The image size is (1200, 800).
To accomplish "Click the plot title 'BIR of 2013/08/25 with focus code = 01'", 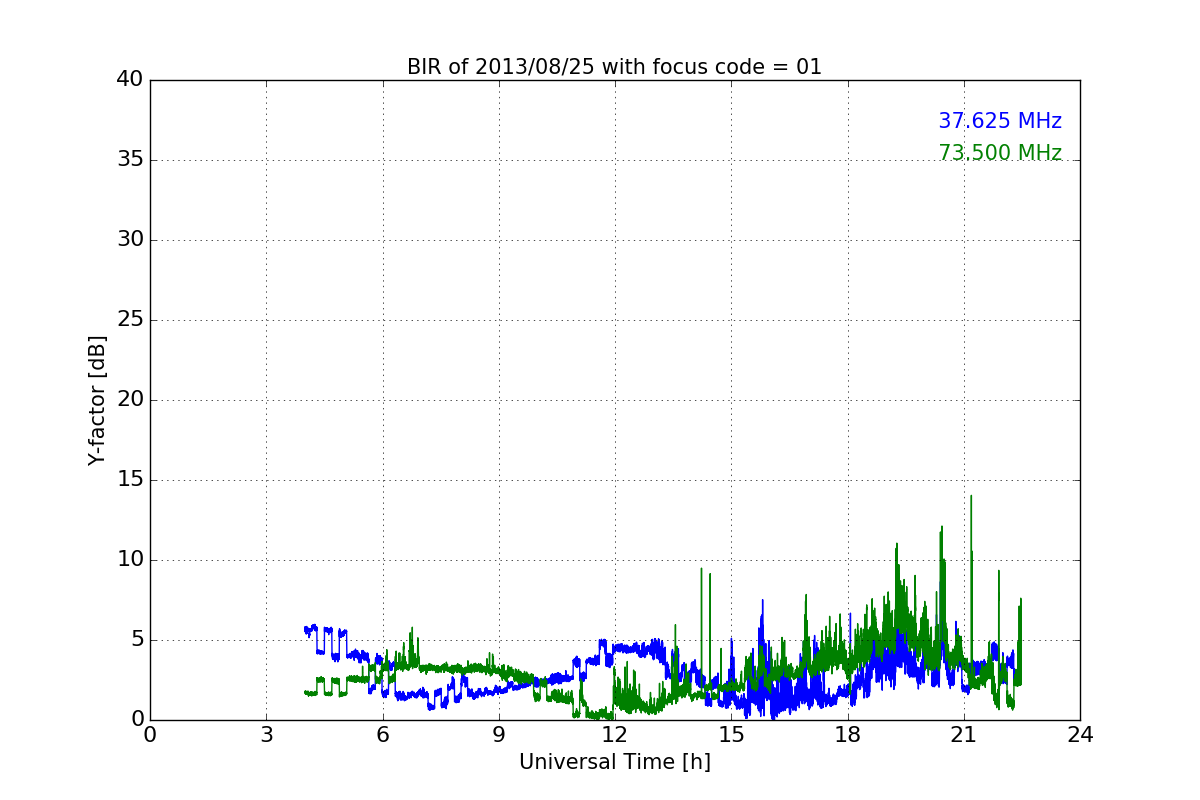I will tap(614, 67).
